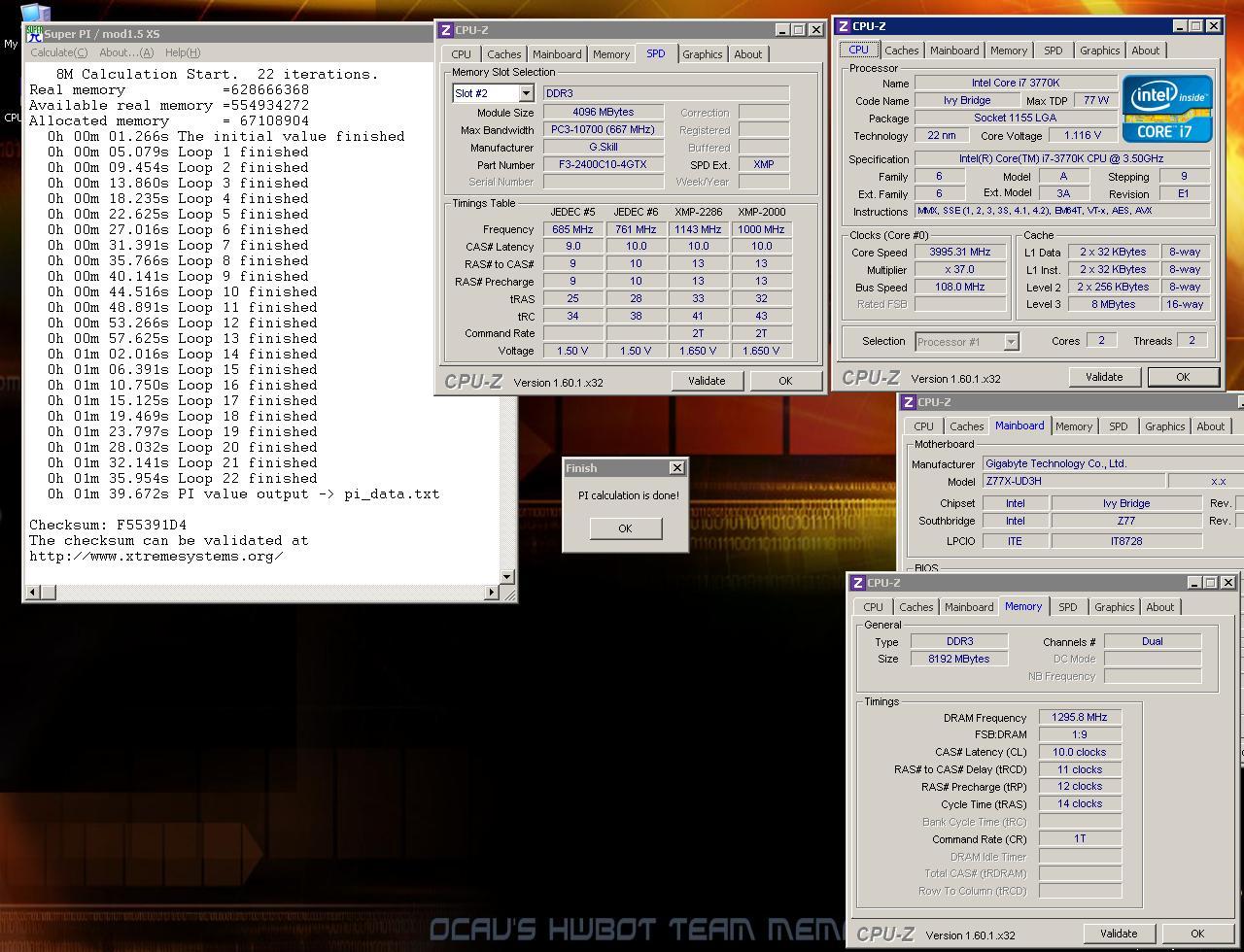Click the motherboard Model field Z77X-UD3H
Image resolution: width=1244 pixels, height=952 pixels.
click(x=1073, y=482)
